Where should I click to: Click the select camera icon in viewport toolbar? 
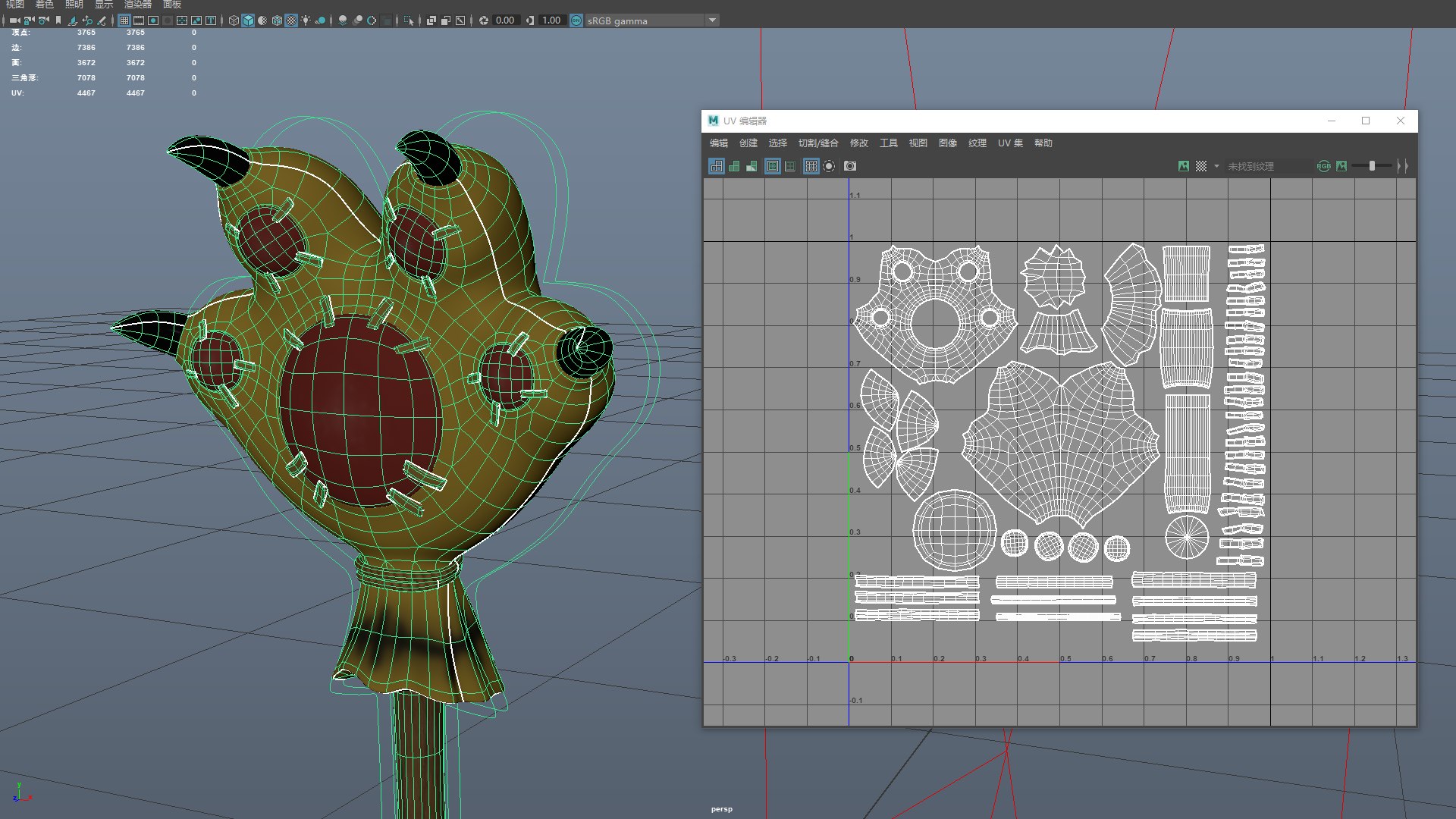pos(14,20)
